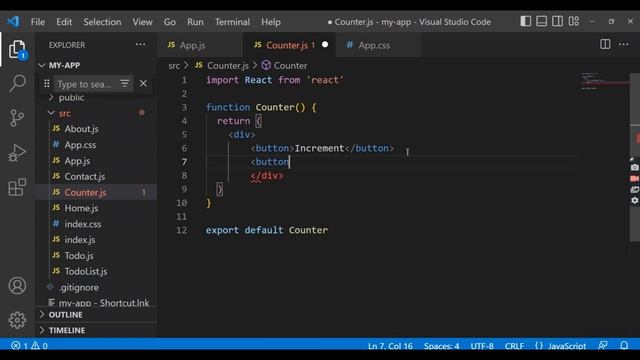This screenshot has width=640, height=360.
Task: Close the Explorer tree search box
Action: [x=143, y=83]
